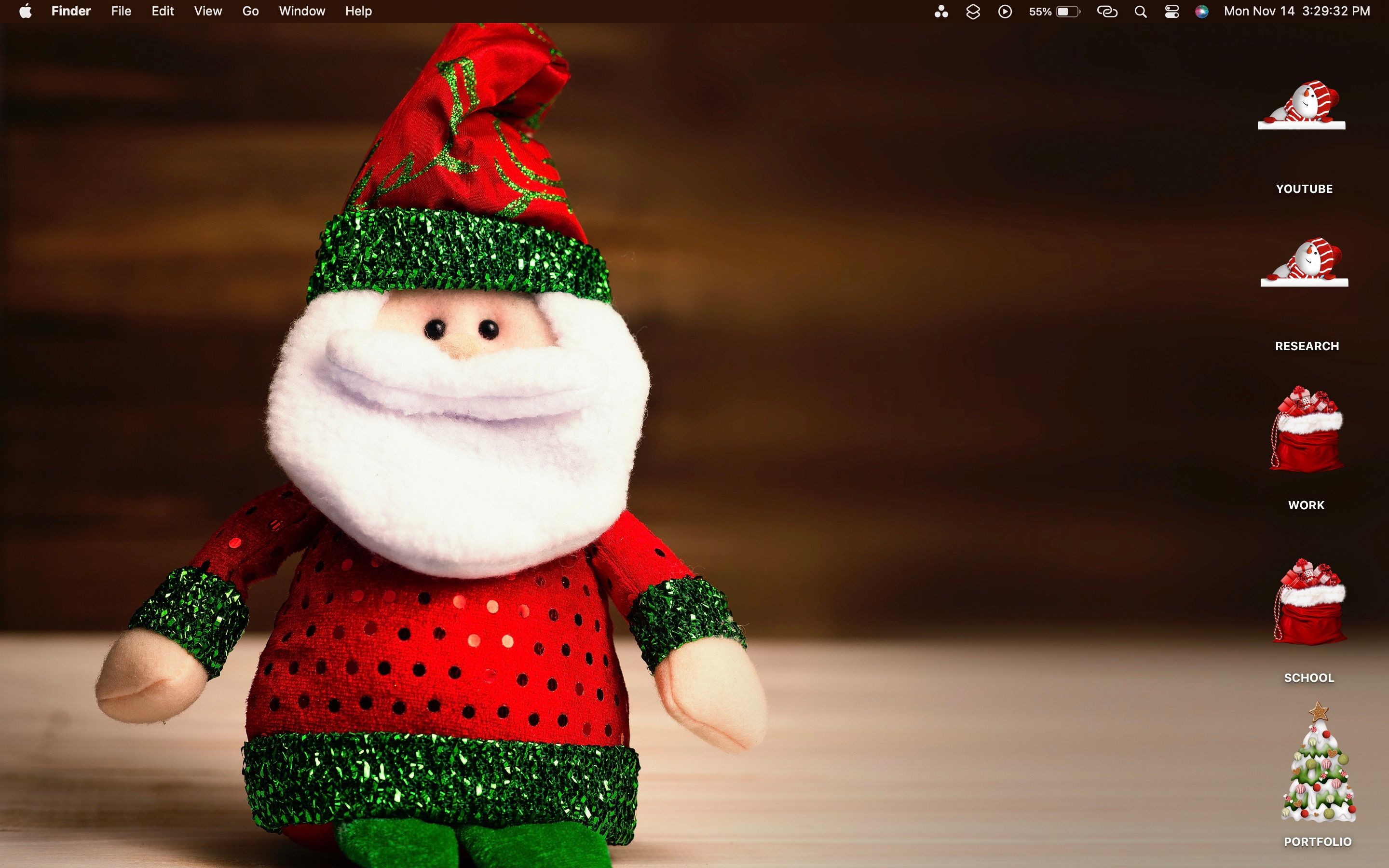This screenshot has width=1389, height=868.
Task: Click the linked chain menu bar icon
Action: pos(1107,12)
